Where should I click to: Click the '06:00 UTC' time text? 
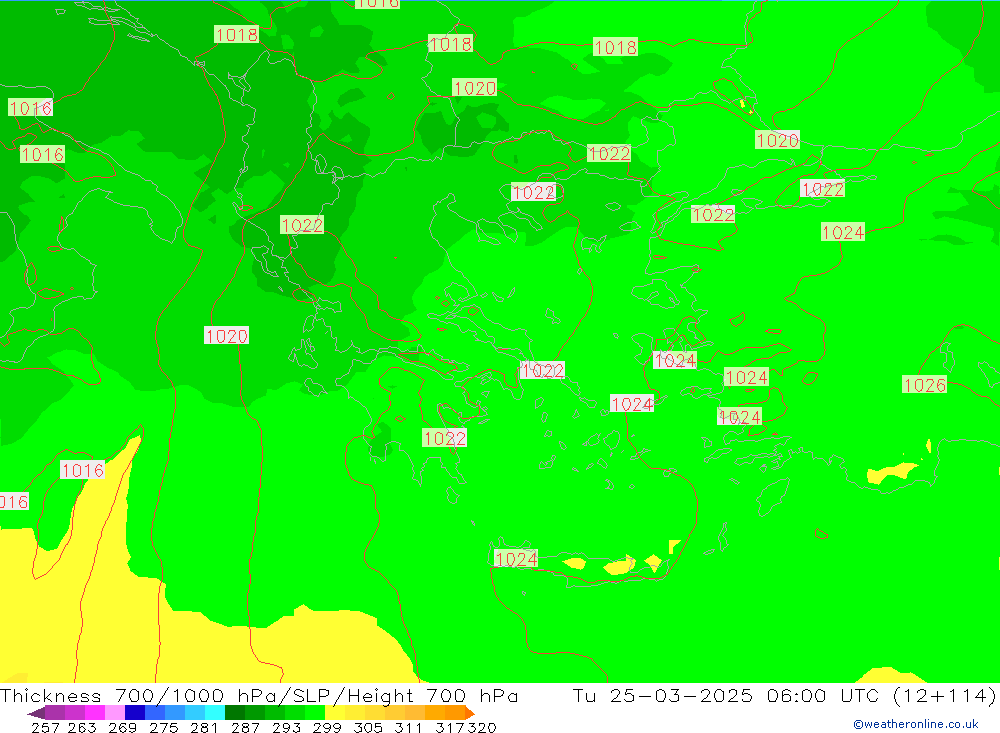click(x=823, y=695)
